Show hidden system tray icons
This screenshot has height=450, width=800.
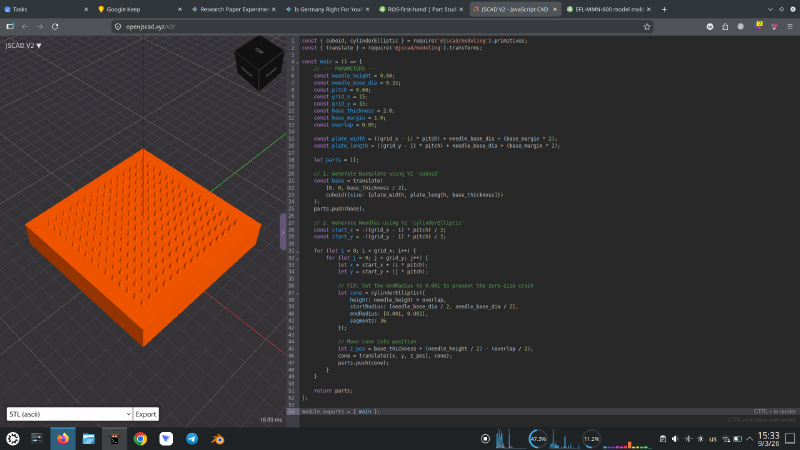click(x=749, y=439)
